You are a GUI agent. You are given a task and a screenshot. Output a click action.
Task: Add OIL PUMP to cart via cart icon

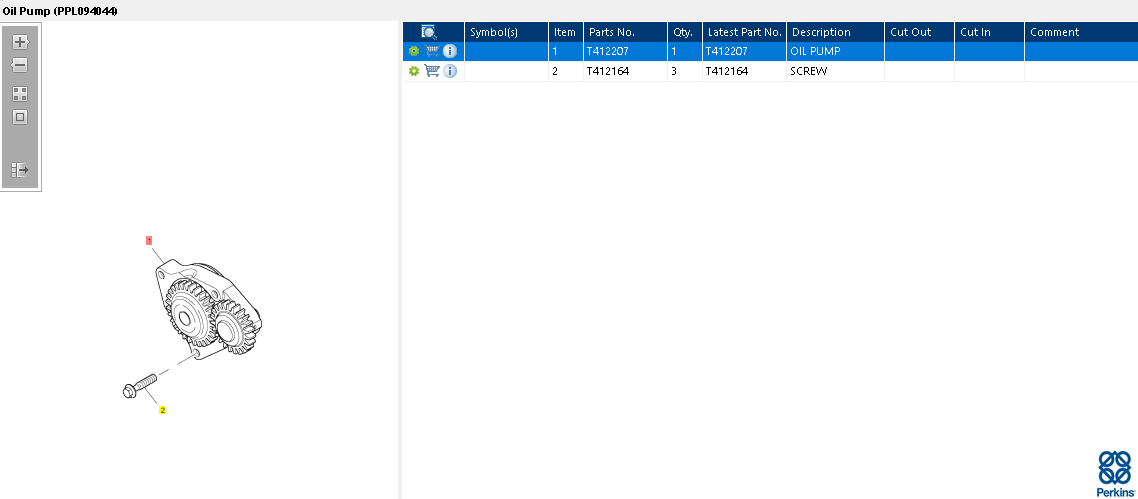432,51
